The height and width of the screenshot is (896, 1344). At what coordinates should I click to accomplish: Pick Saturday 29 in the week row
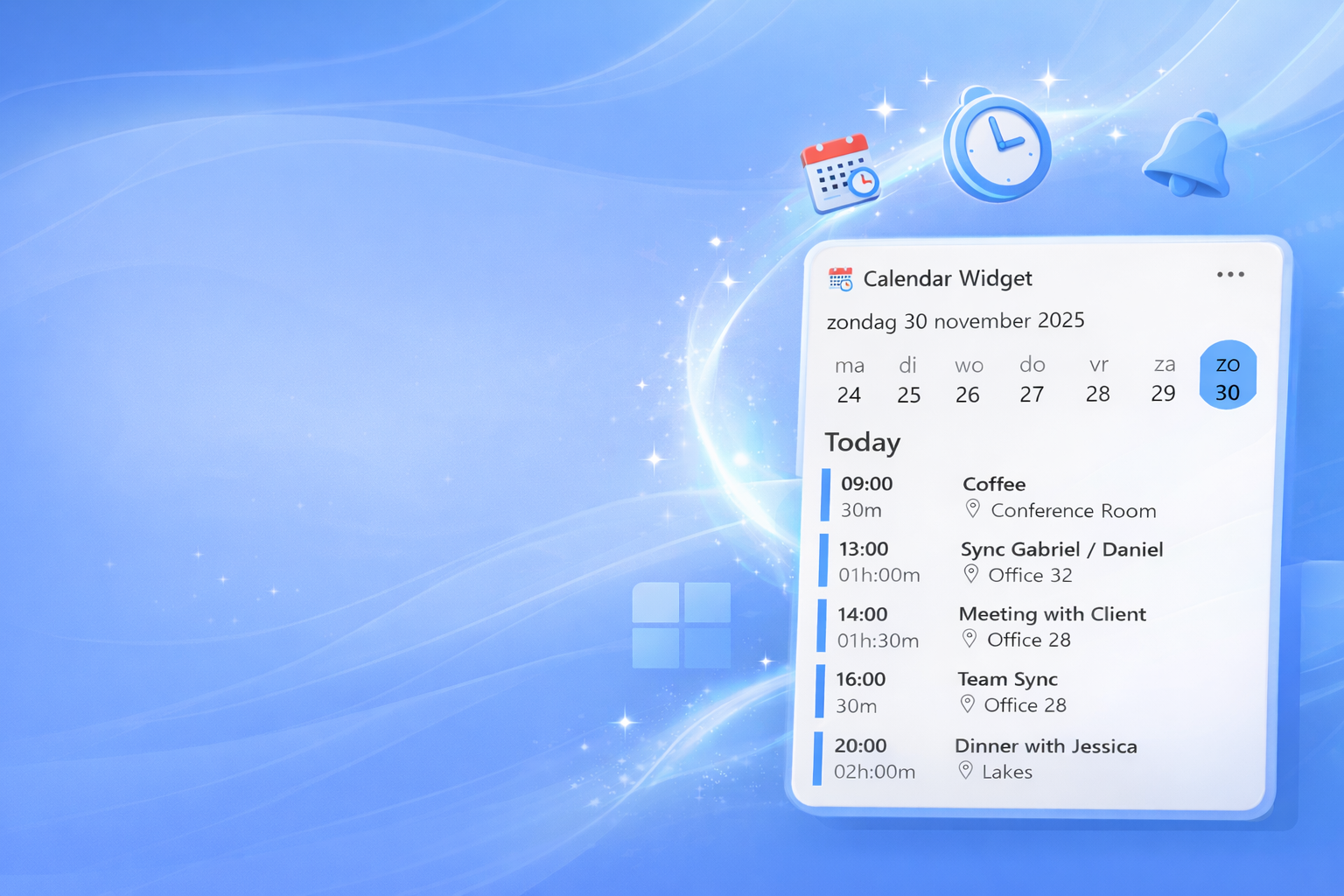(x=1163, y=379)
